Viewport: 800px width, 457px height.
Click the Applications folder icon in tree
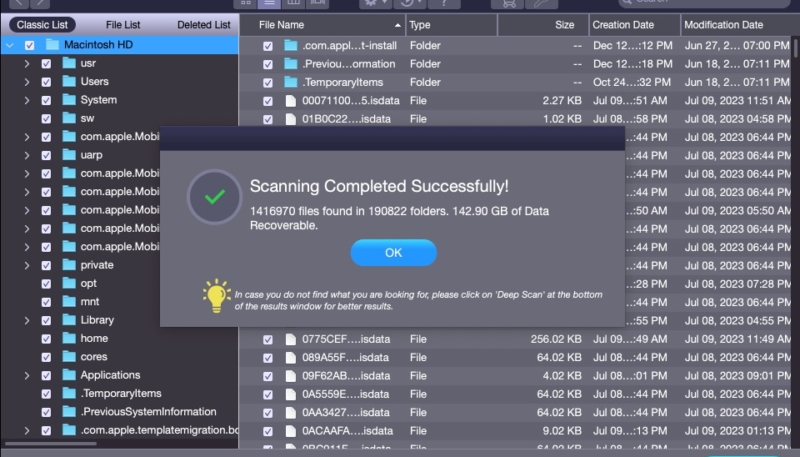(69, 375)
